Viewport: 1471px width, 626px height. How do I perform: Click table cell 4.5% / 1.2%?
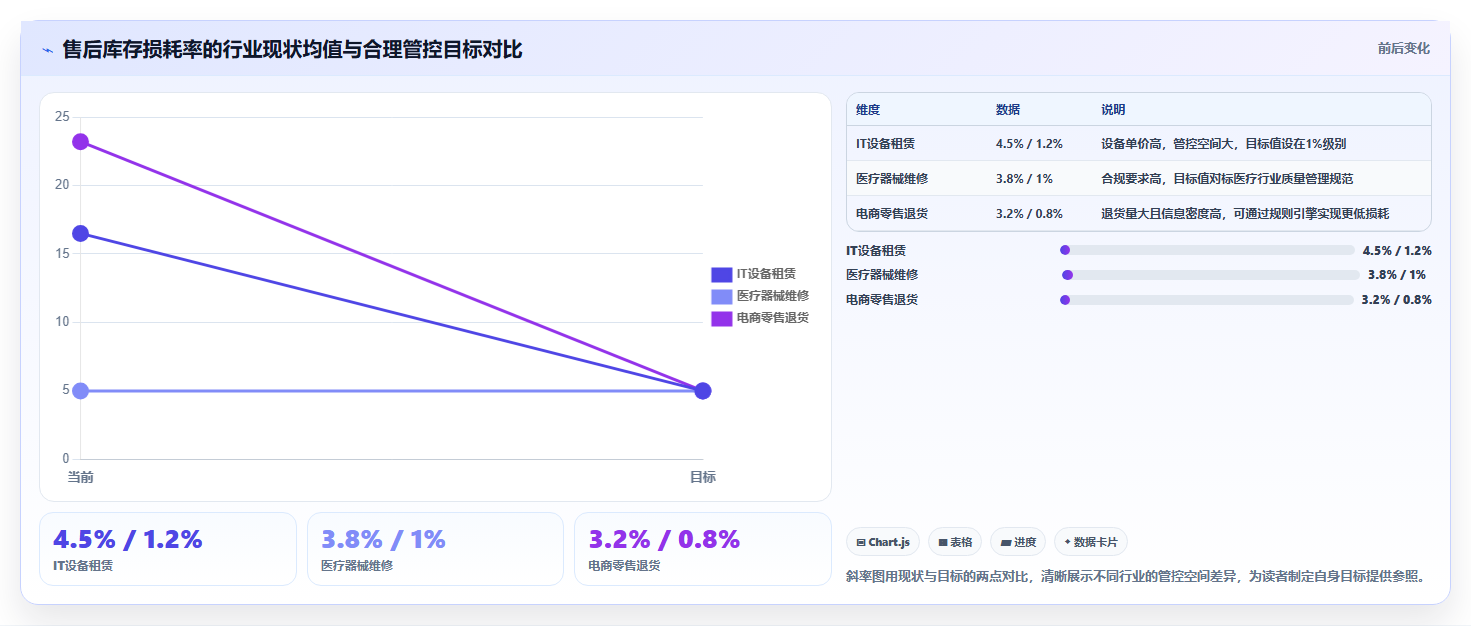(x=1029, y=144)
